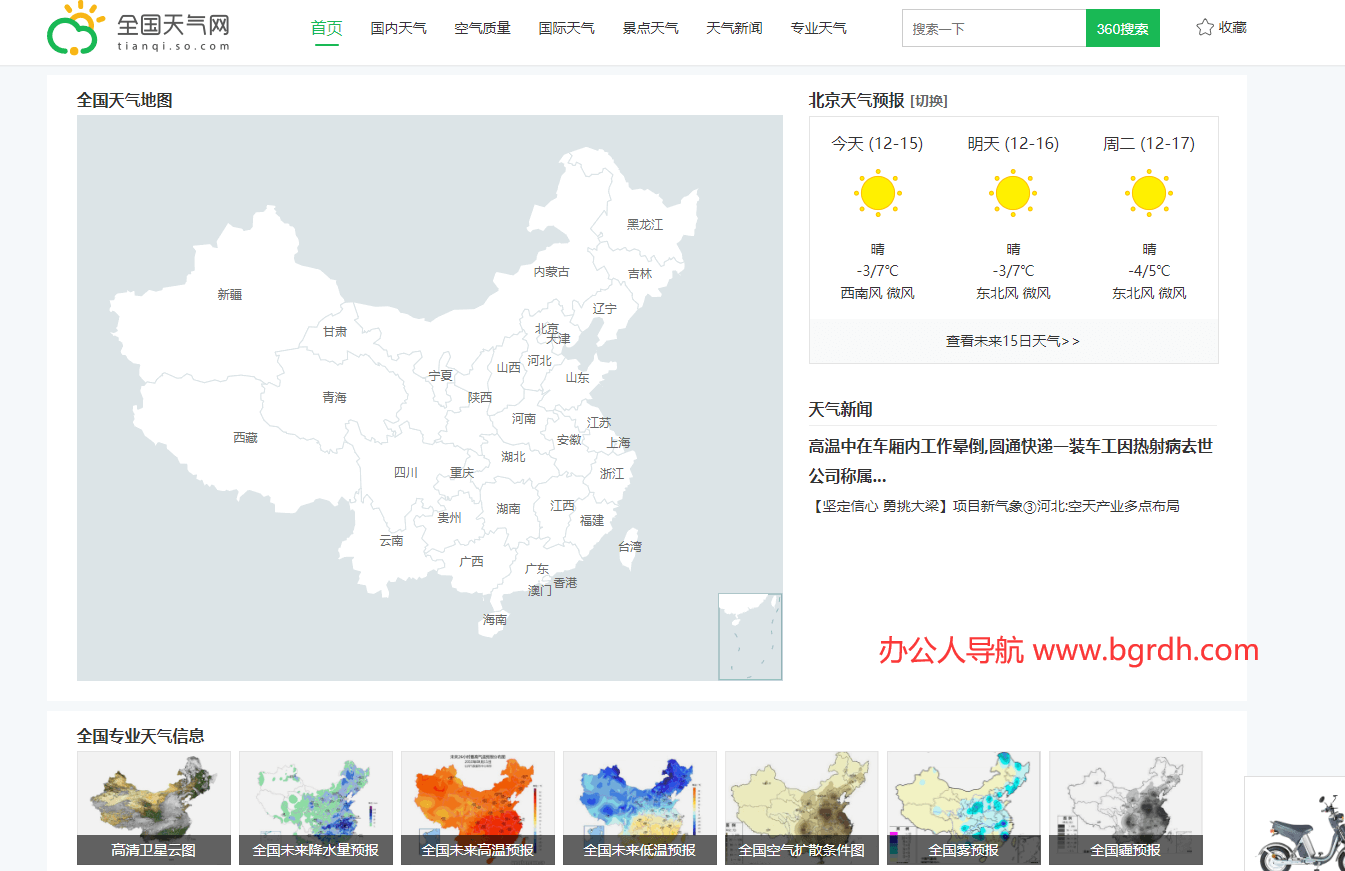1345x871 pixels.
Task: Select the 首页 navigation tab
Action: click(x=326, y=28)
